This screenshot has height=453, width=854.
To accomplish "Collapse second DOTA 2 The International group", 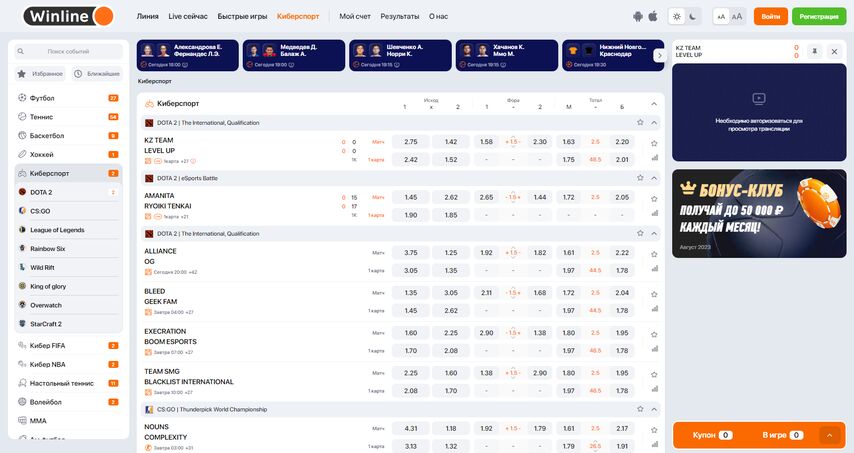I will coord(654,234).
